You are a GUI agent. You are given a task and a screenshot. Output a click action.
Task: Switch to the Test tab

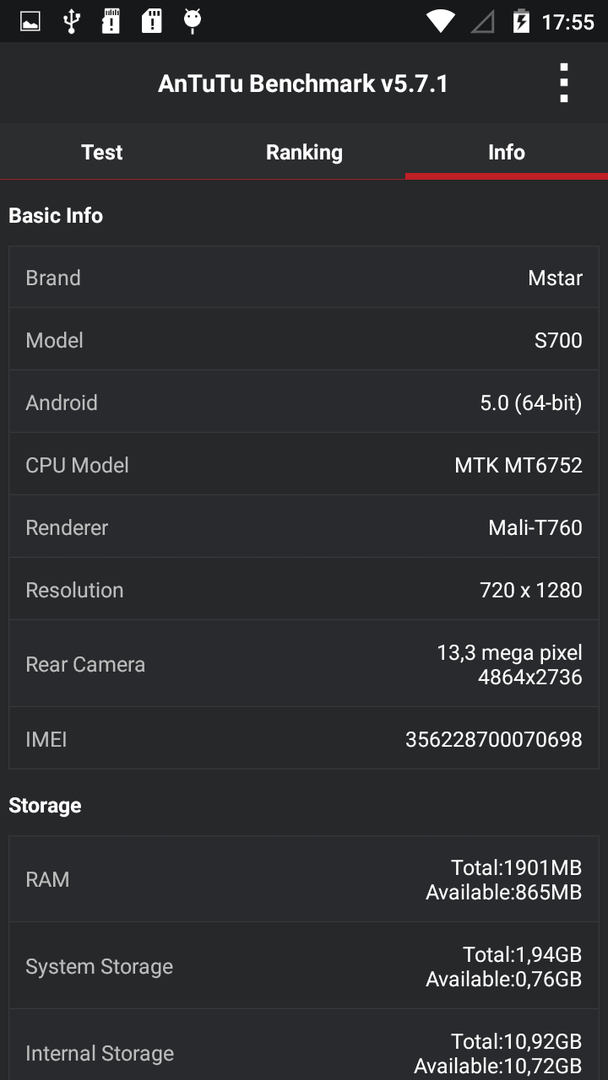pyautogui.click(x=102, y=152)
